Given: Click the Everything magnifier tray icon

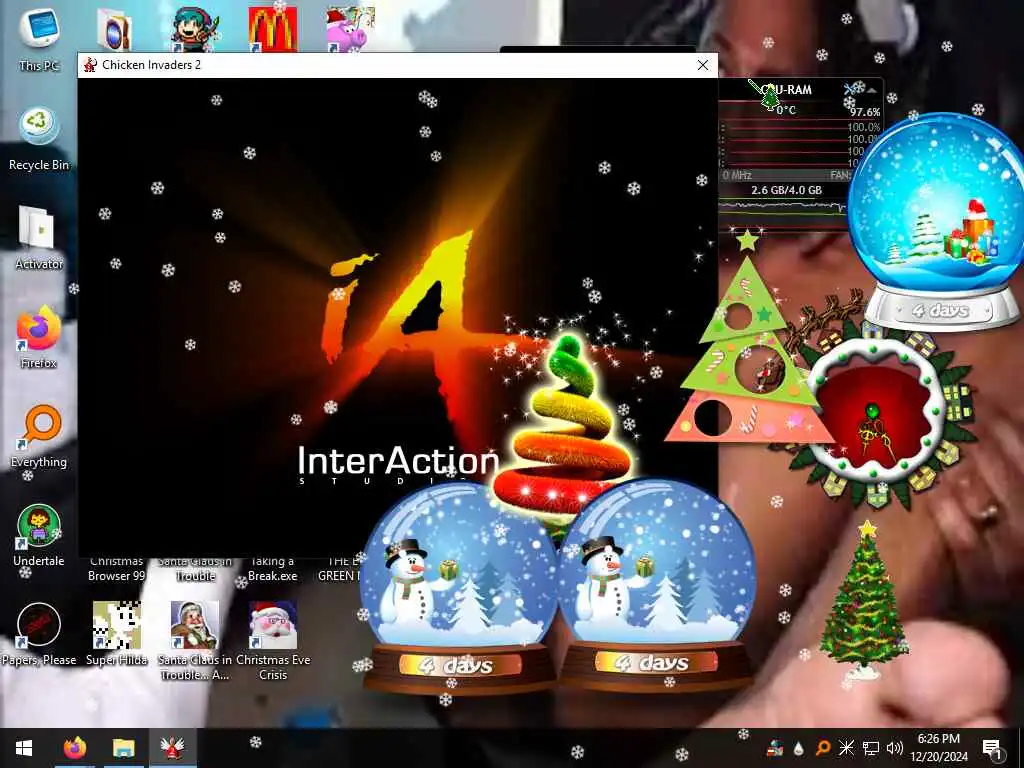Looking at the screenshot, I should (x=823, y=748).
